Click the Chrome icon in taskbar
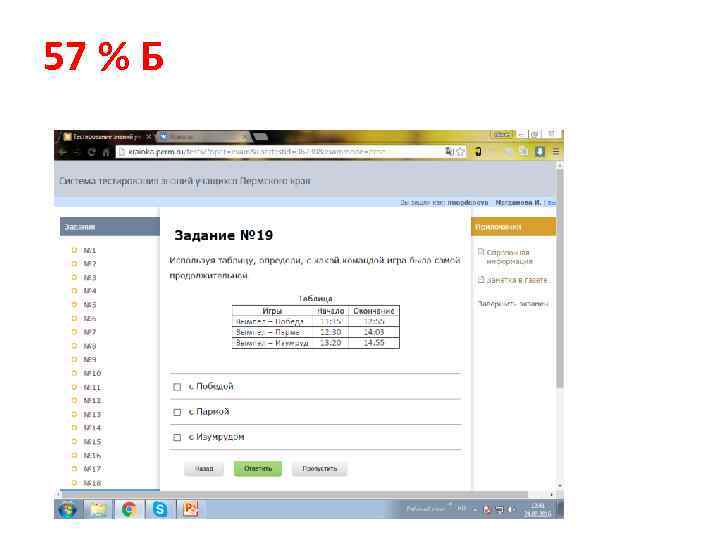Viewport: 720px width, 540px height. [129, 510]
